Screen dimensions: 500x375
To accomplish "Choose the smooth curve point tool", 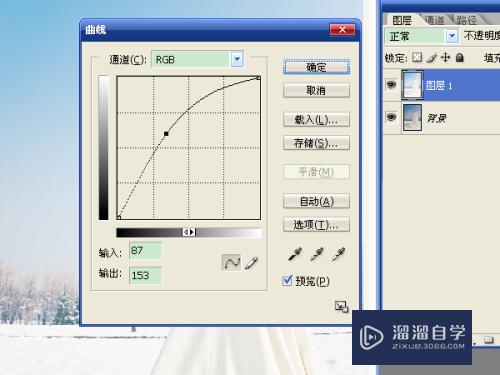I will [231, 263].
